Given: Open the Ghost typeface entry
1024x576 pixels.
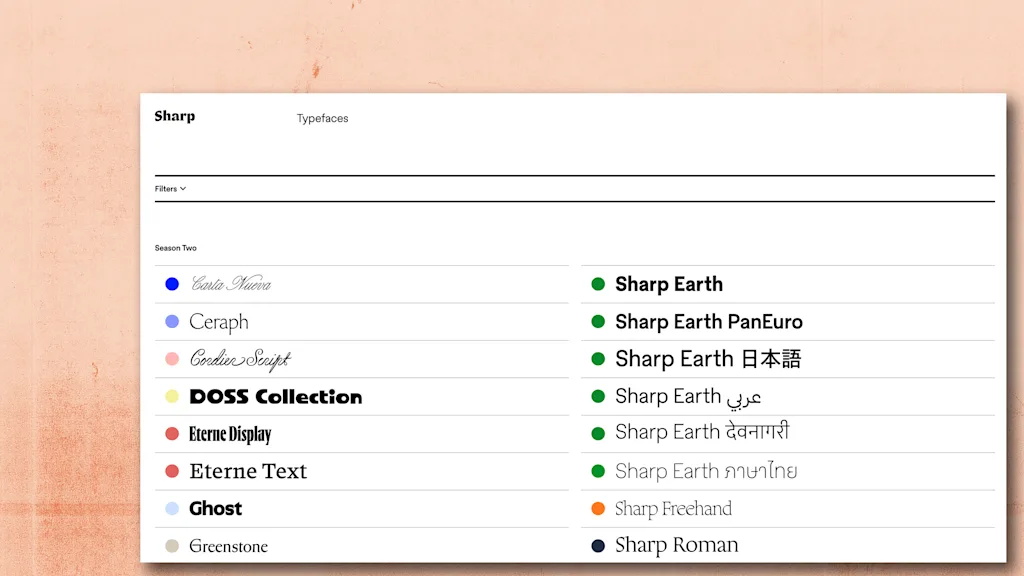Looking at the screenshot, I should [216, 508].
